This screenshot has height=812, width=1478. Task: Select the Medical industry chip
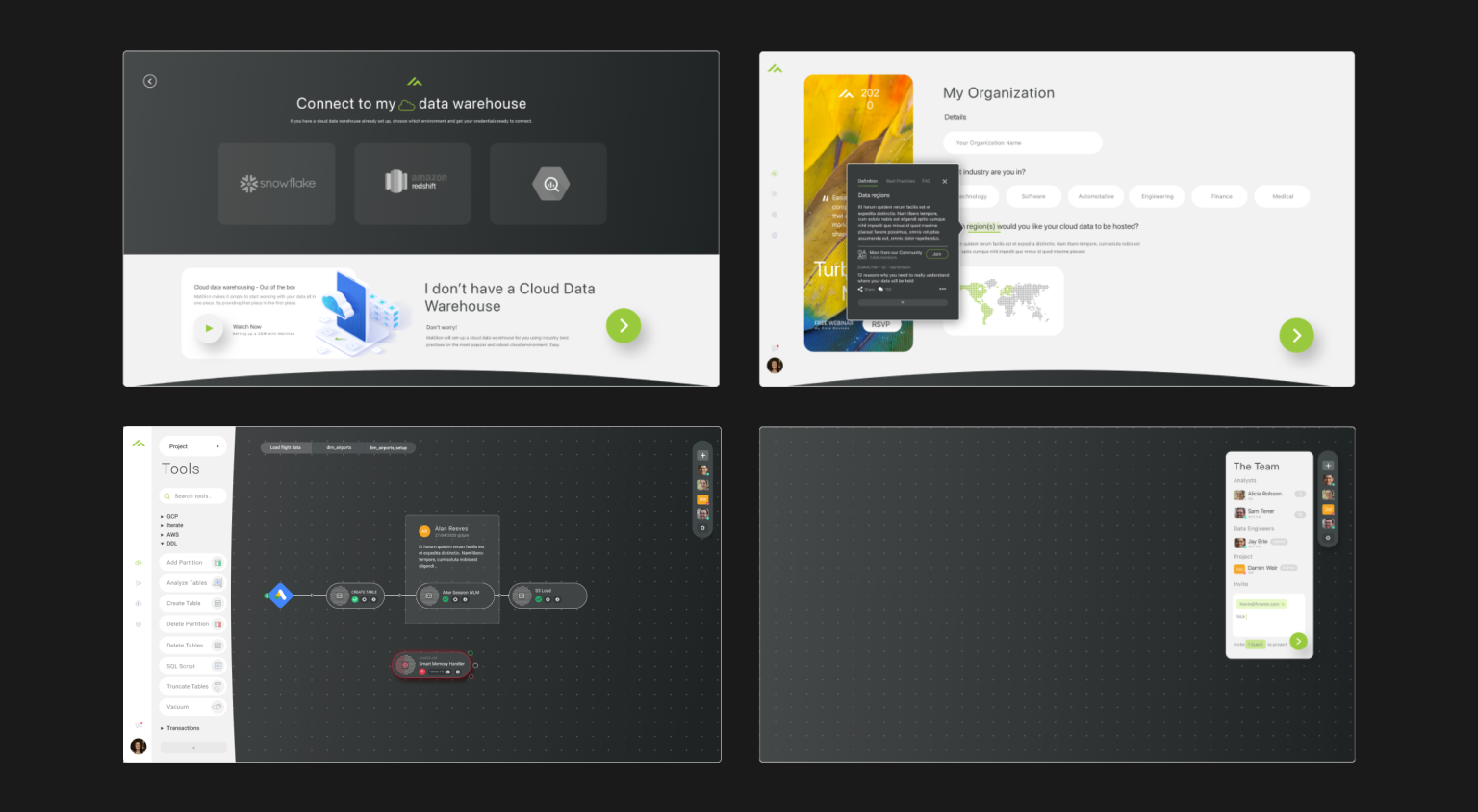tap(1283, 196)
